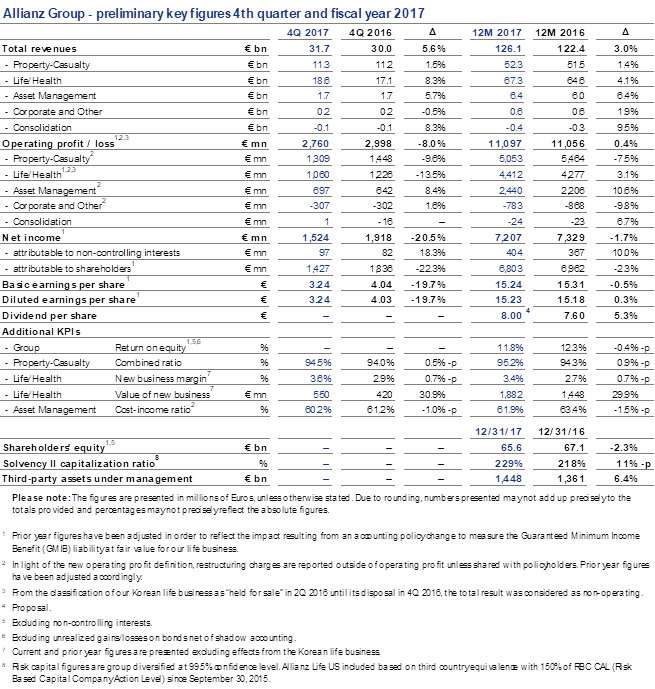Screen dimensions: 655x689
Task: Click Basic EPS 12M 2017 value 15.24
Action: tap(508, 285)
